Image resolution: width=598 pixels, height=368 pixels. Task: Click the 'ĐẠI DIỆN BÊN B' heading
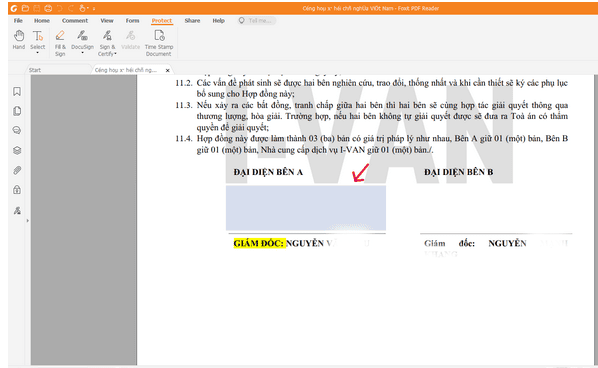tap(458, 172)
